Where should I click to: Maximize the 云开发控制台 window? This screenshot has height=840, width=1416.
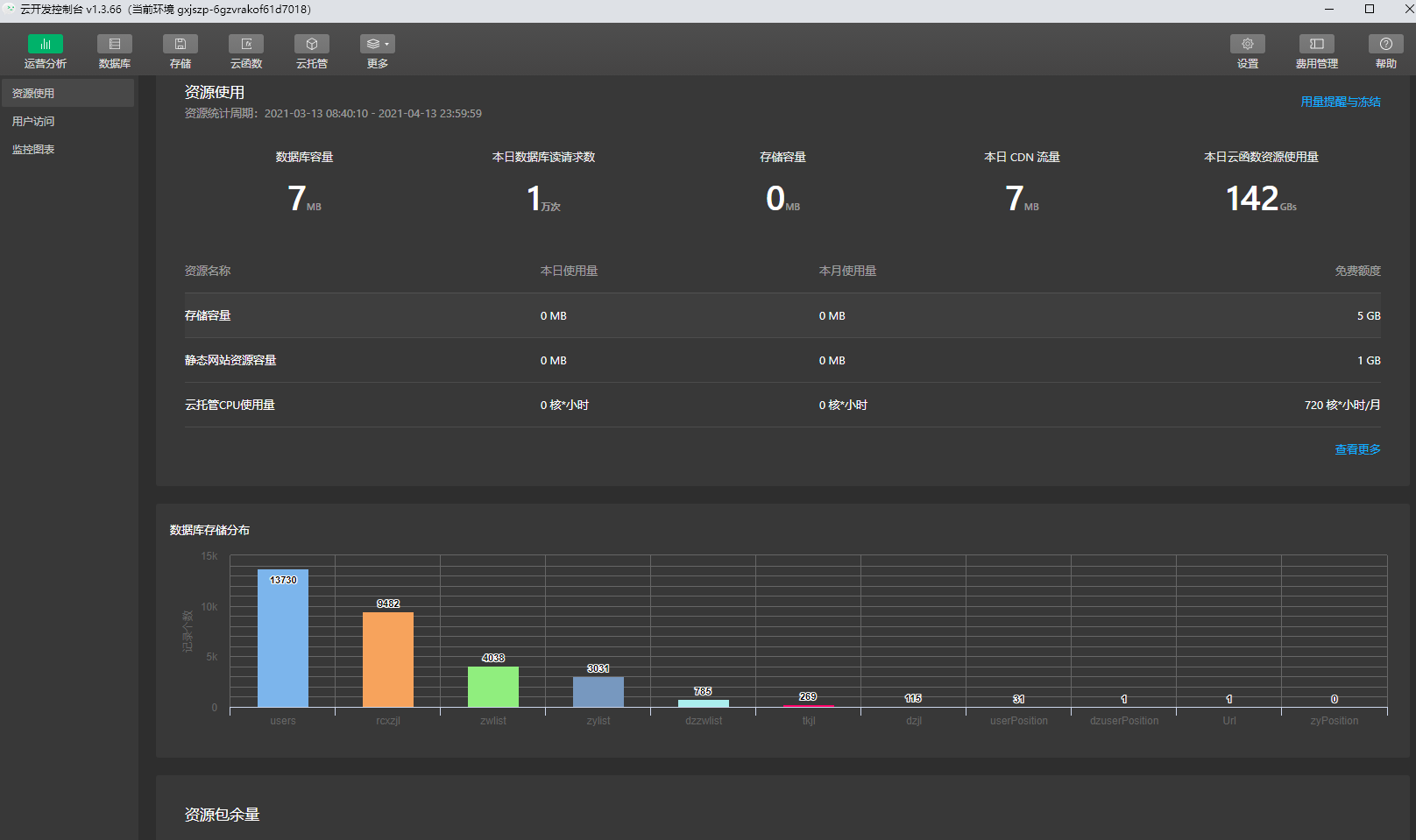click(x=1370, y=9)
